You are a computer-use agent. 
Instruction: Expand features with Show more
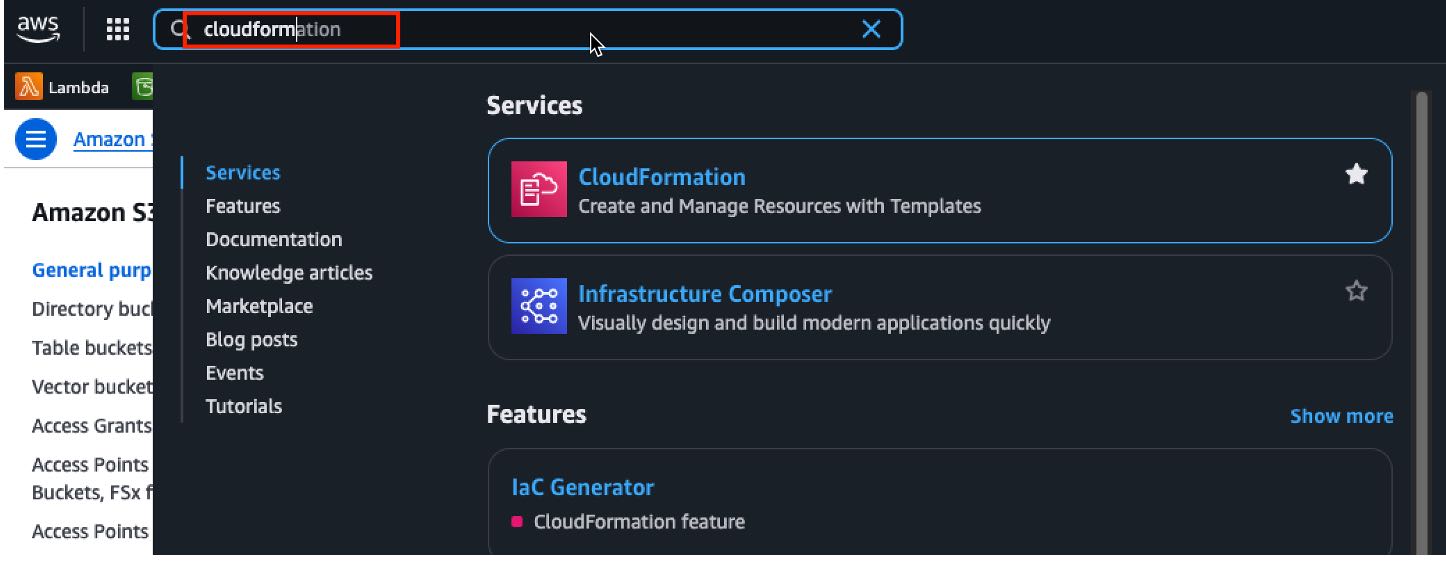(x=1341, y=416)
